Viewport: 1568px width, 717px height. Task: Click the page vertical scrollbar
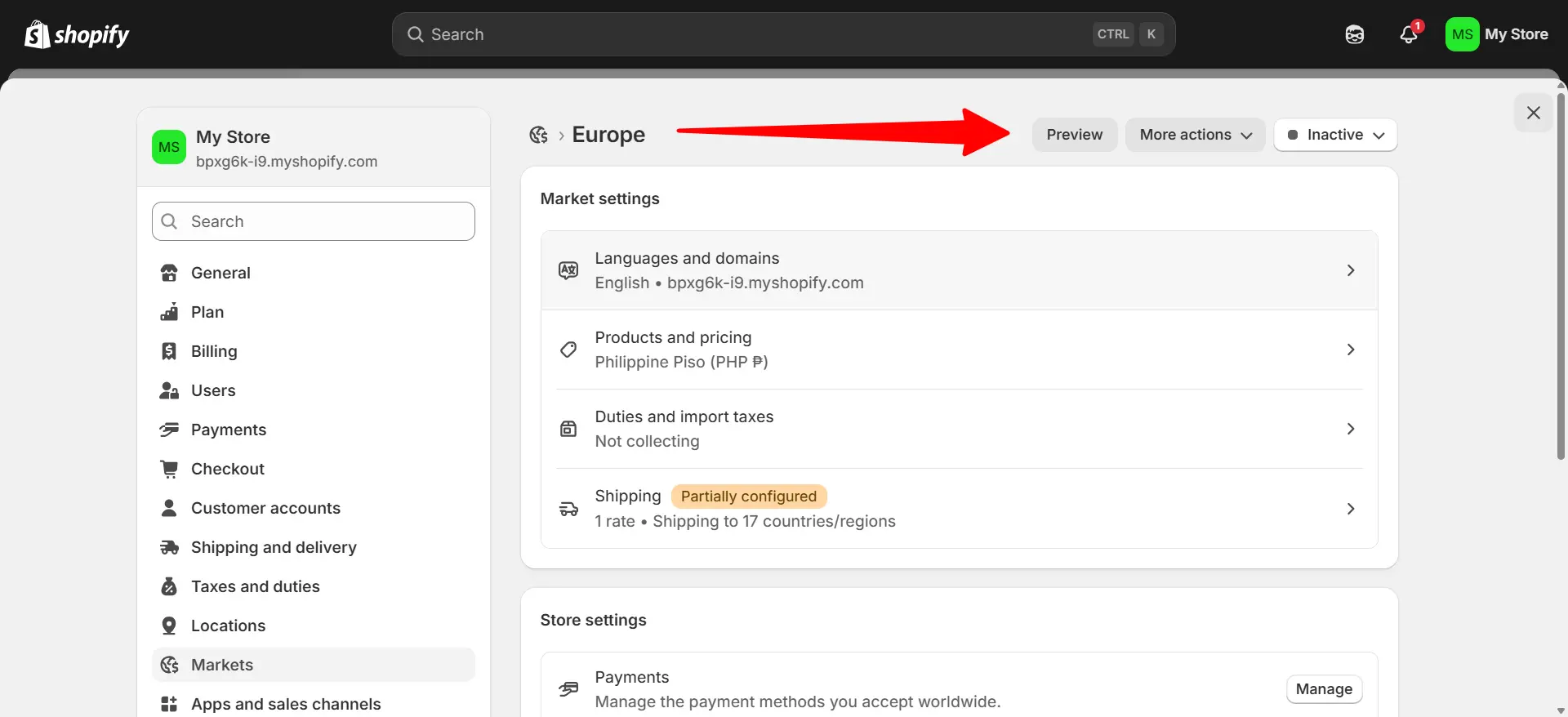pyautogui.click(x=1561, y=276)
